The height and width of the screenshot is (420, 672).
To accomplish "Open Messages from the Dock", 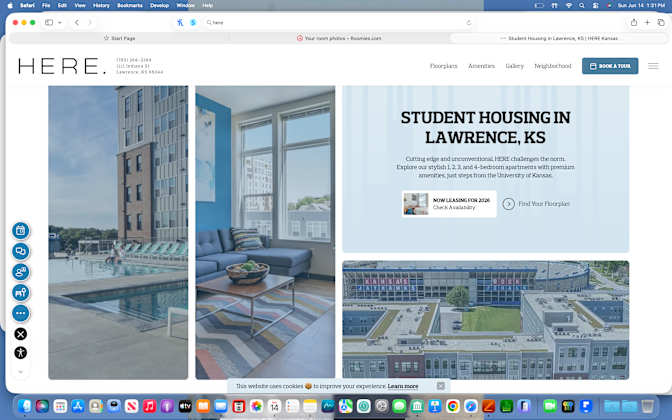I will click(399, 406).
